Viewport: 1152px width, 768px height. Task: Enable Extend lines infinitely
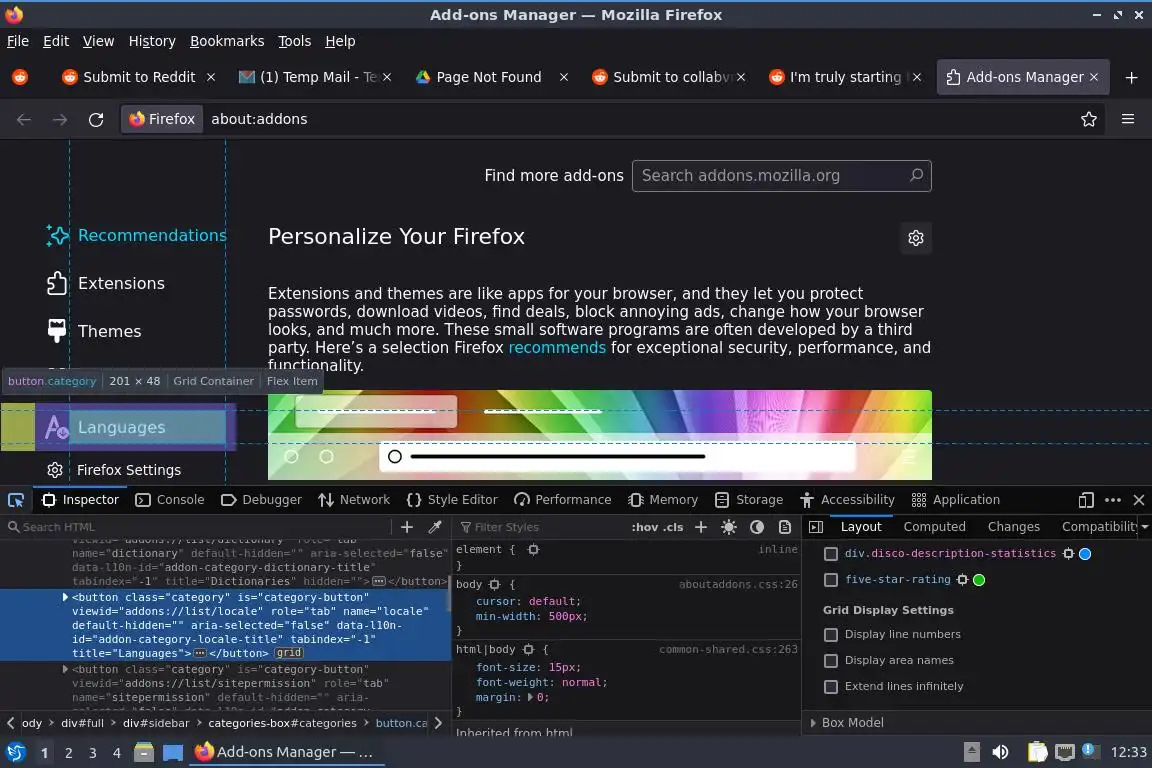(x=831, y=686)
